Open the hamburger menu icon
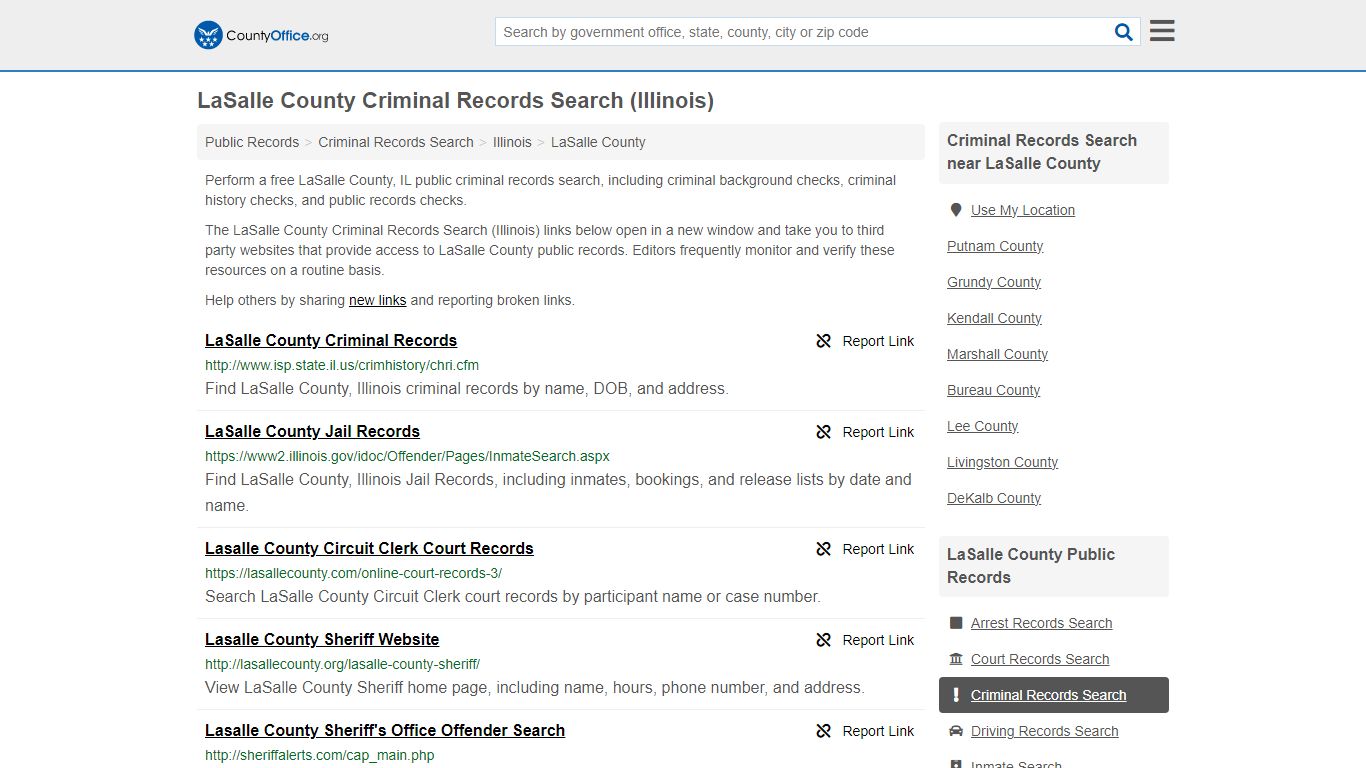Image resolution: width=1366 pixels, height=768 pixels. coord(1162,31)
